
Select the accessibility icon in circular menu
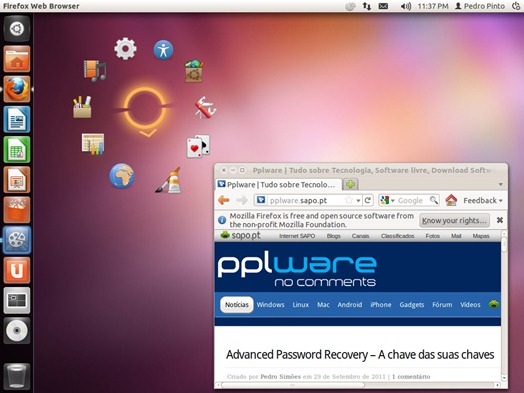click(163, 50)
